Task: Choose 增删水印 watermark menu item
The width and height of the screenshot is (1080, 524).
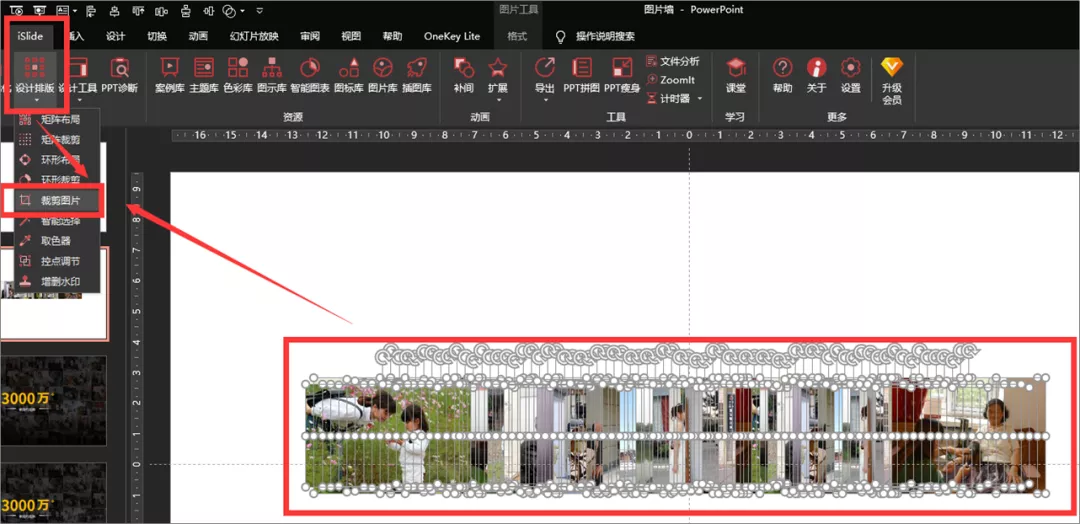Action: click(x=58, y=281)
